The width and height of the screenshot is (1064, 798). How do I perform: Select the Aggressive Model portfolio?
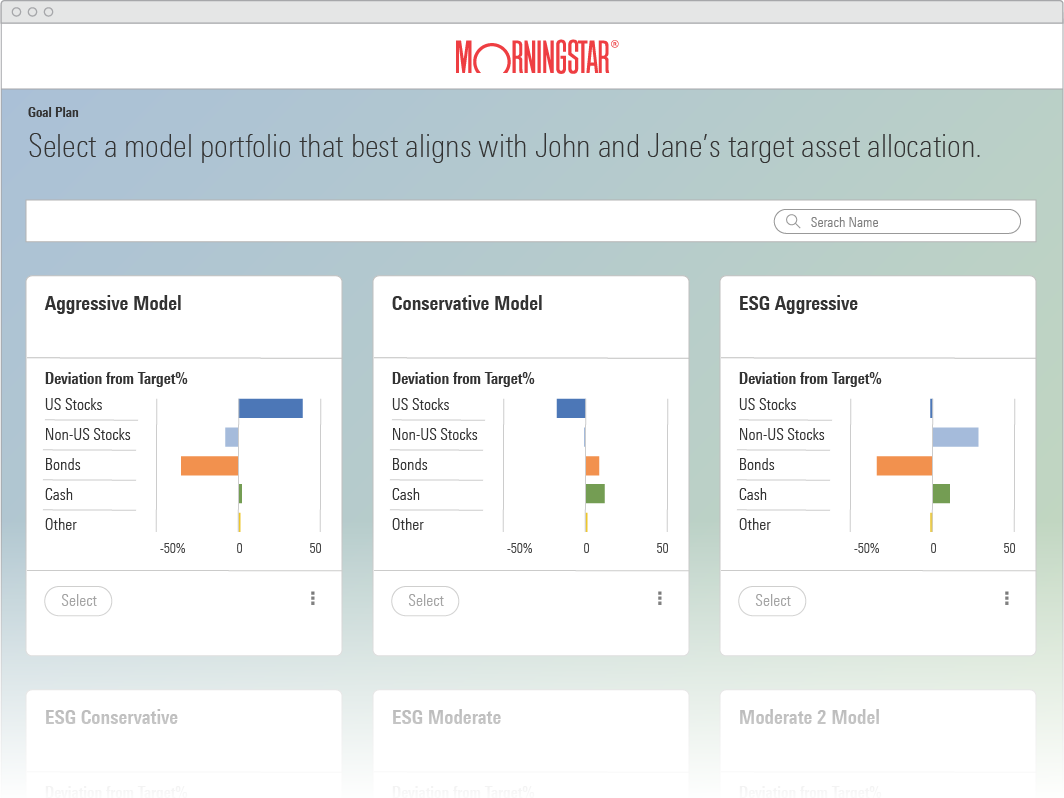78,601
